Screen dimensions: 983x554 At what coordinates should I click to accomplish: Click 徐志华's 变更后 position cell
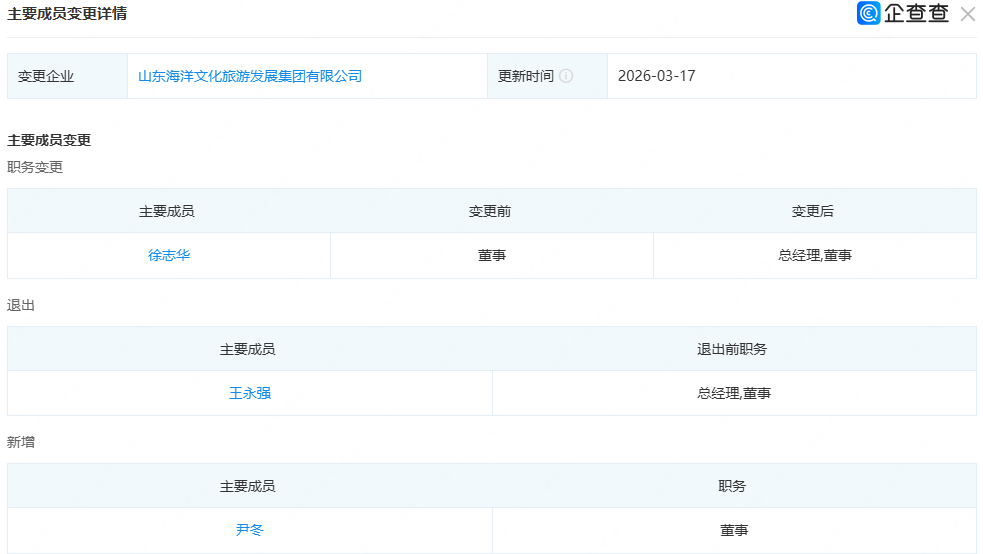point(814,255)
